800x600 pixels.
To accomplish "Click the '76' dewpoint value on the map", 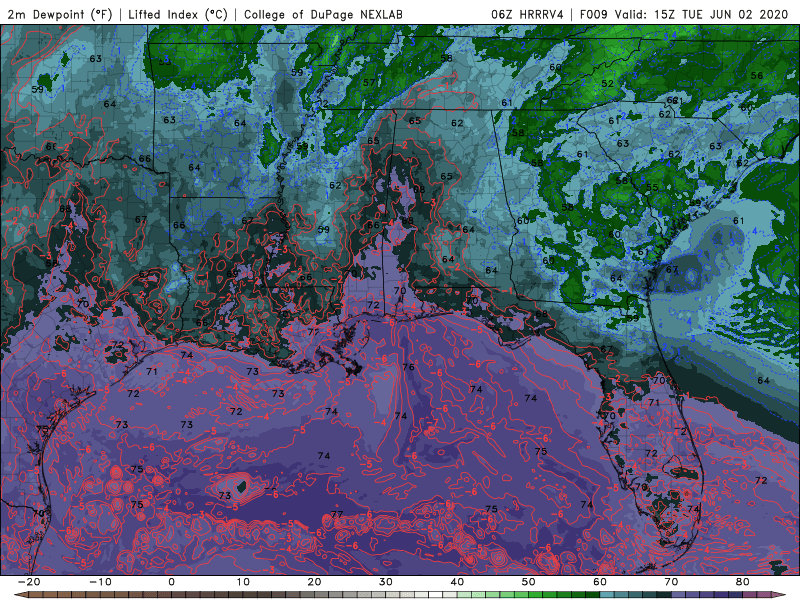I will tap(408, 367).
